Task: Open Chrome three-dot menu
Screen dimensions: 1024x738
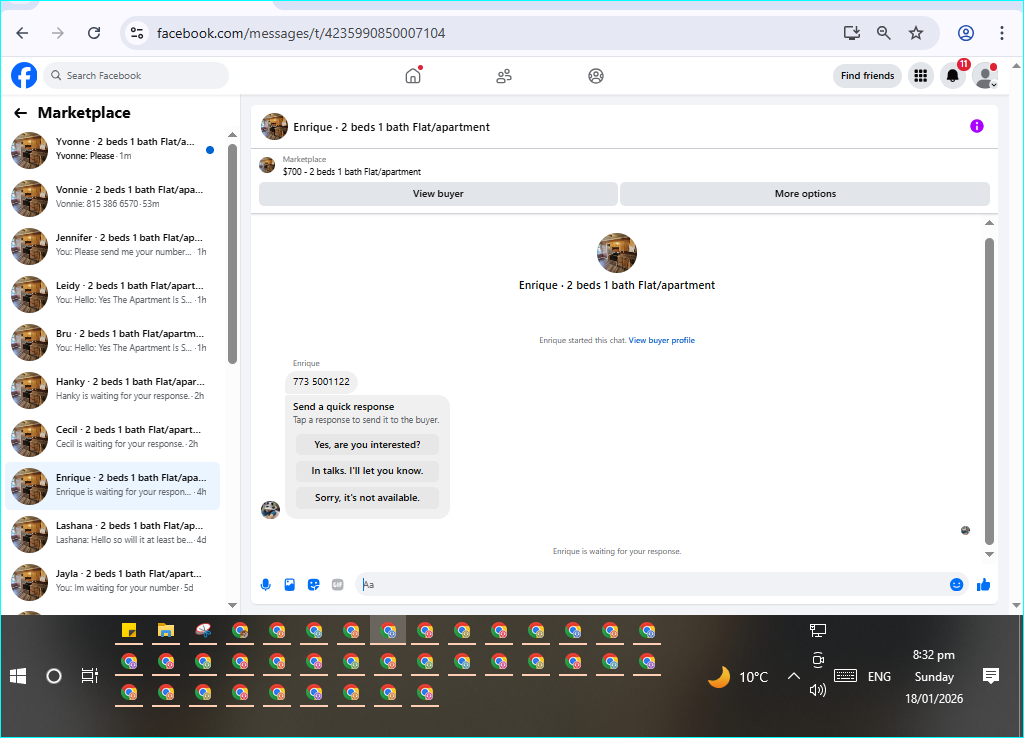Action: click(x=1001, y=33)
